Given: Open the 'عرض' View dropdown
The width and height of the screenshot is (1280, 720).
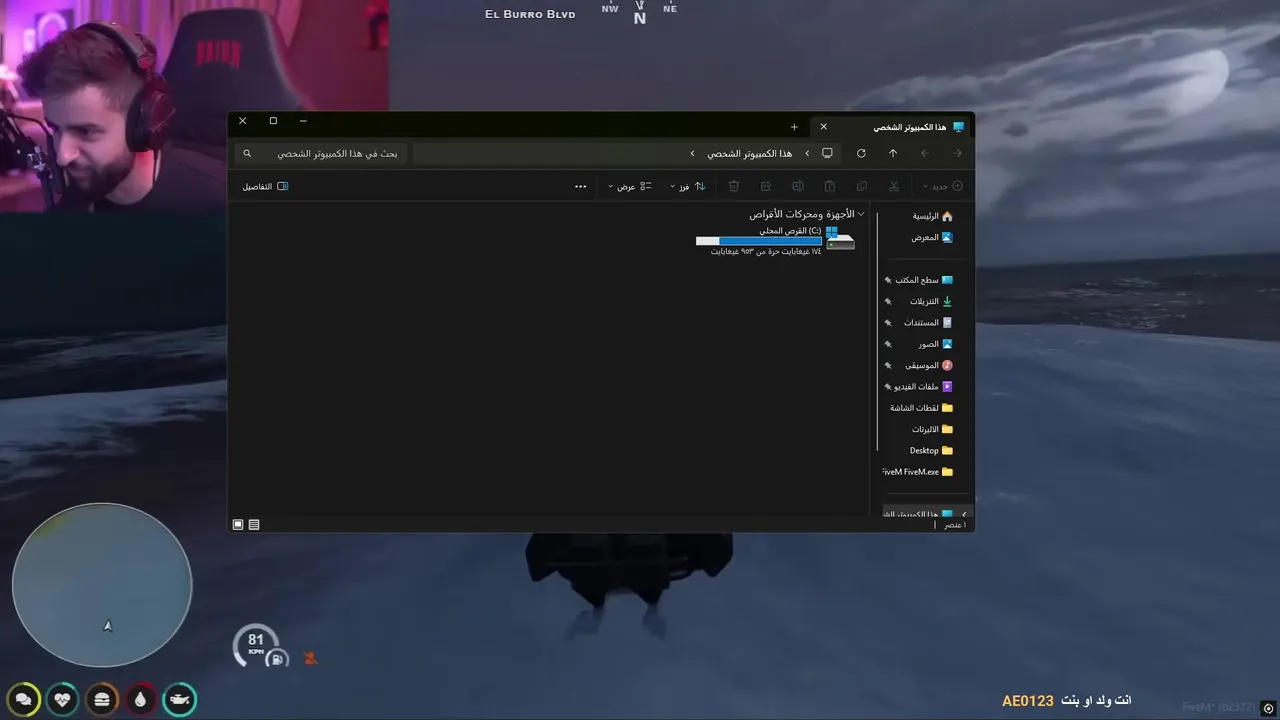Looking at the screenshot, I should [630, 186].
